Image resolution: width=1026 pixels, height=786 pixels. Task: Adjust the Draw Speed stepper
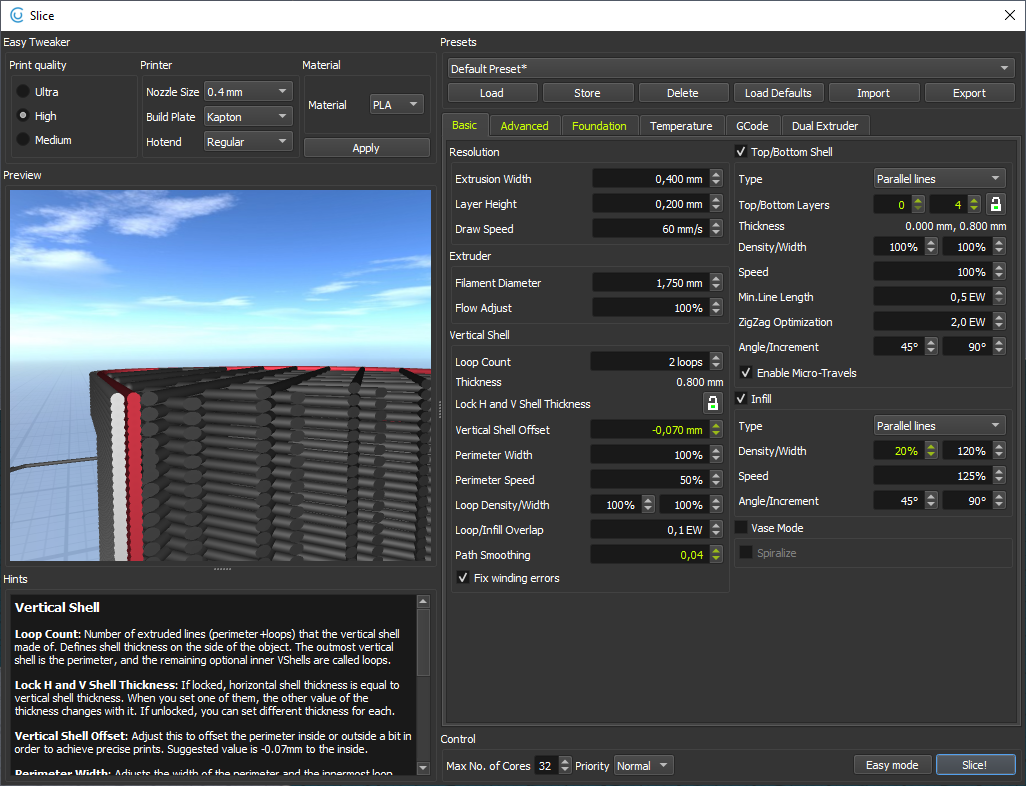(716, 229)
